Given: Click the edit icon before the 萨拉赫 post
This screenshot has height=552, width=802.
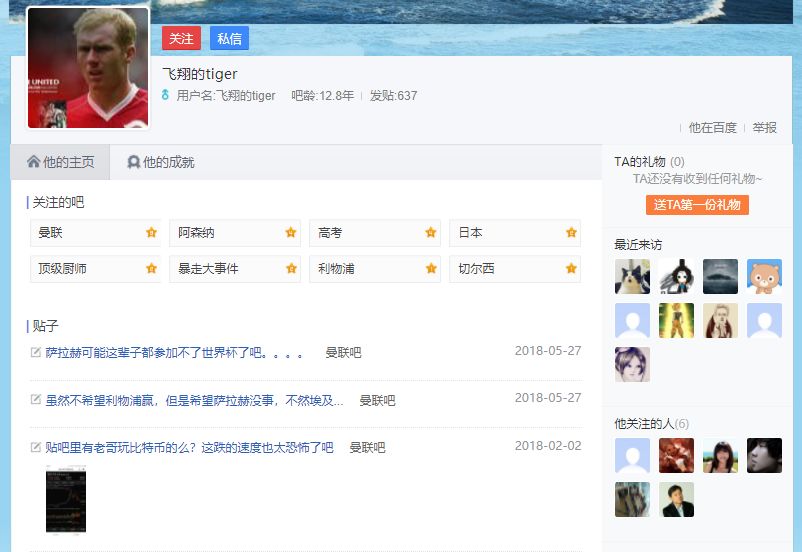Looking at the screenshot, I should point(36,353).
